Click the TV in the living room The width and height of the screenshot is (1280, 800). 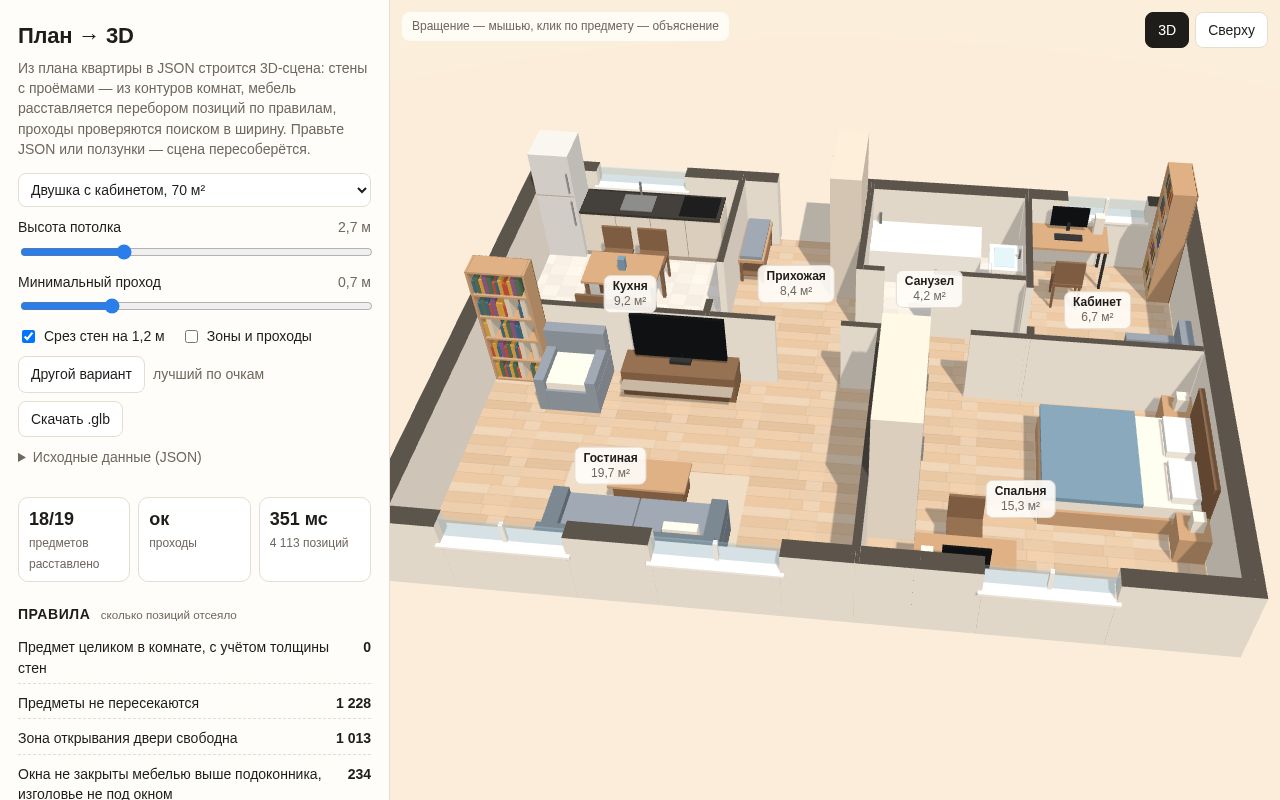click(x=678, y=338)
